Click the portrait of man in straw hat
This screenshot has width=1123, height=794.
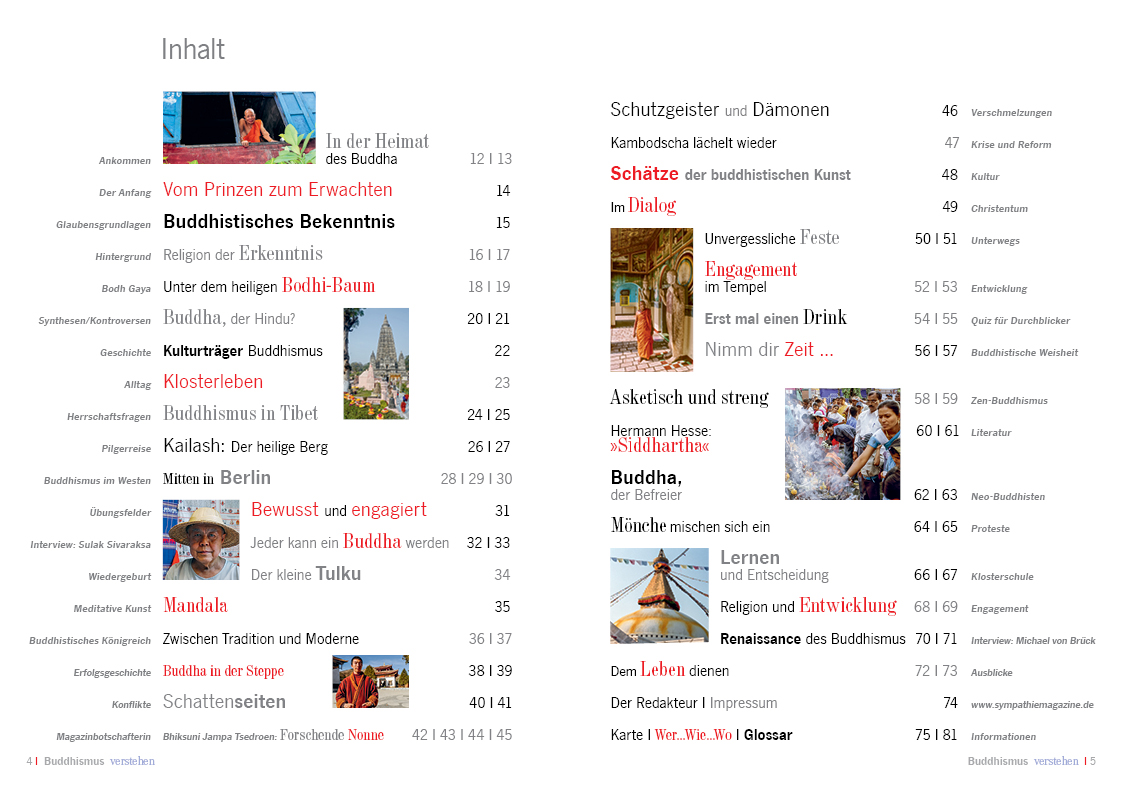click(201, 540)
